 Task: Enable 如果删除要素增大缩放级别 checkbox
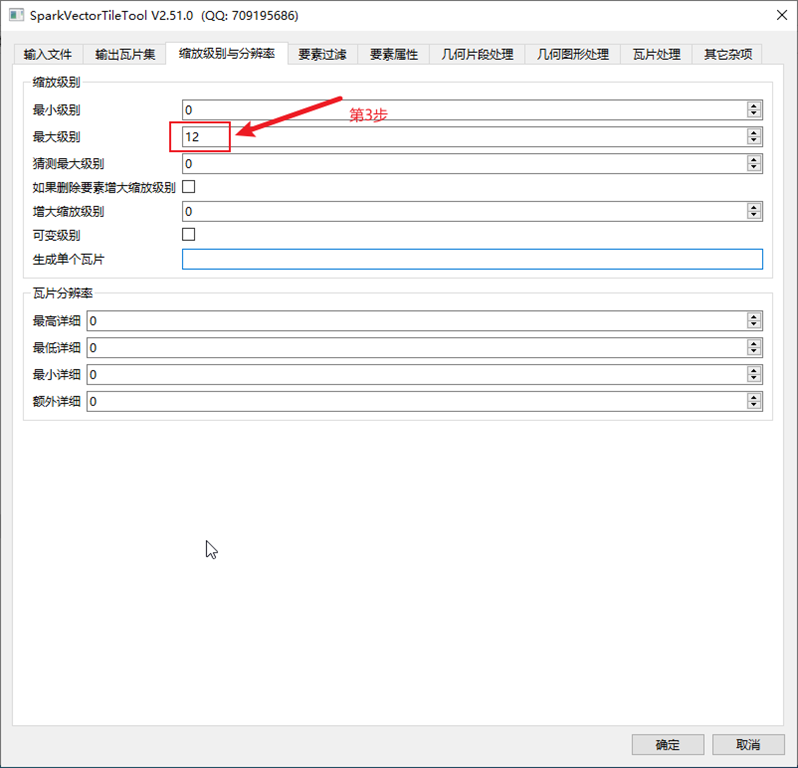pyautogui.click(x=189, y=187)
